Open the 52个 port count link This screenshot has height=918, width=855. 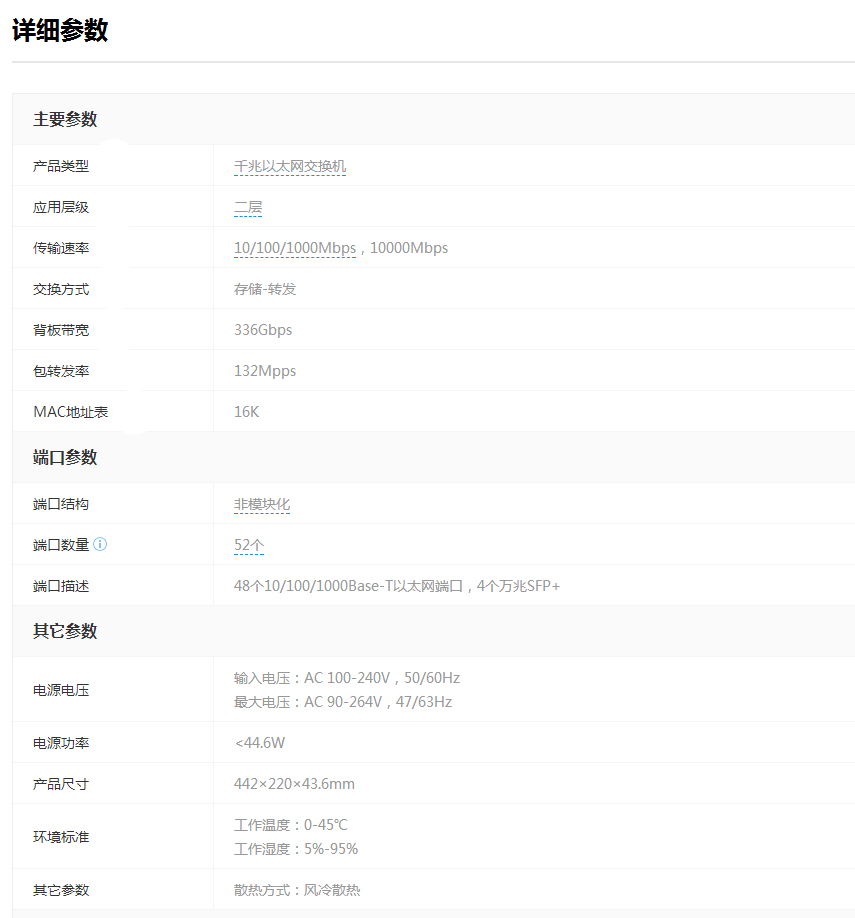249,545
